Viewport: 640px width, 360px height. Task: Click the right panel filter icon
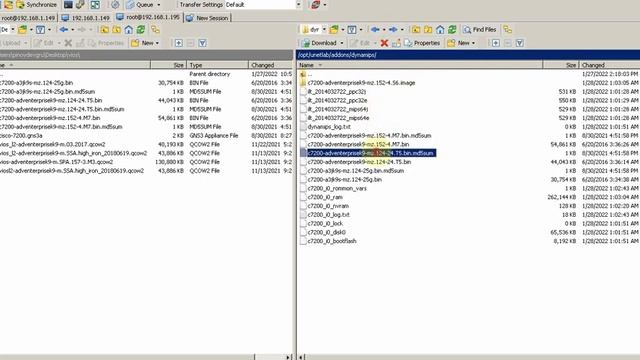pos(351,29)
